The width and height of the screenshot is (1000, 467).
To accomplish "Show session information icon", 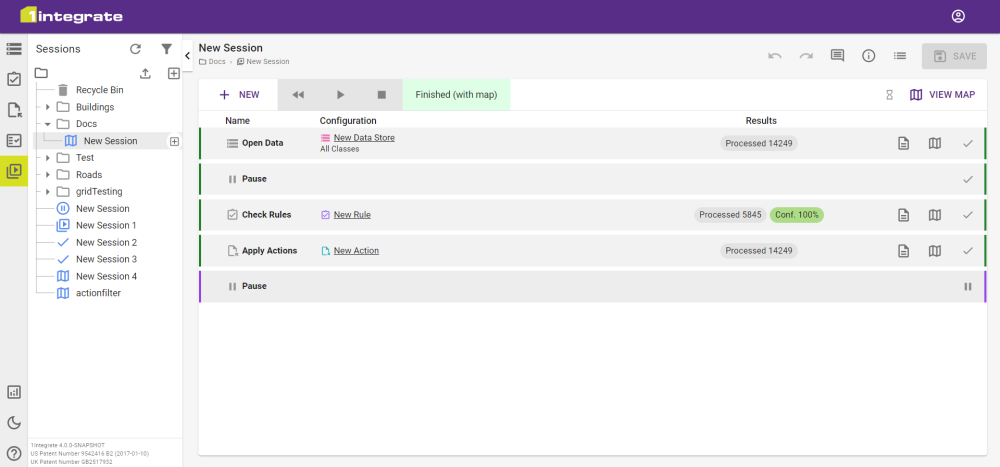I will (x=868, y=56).
